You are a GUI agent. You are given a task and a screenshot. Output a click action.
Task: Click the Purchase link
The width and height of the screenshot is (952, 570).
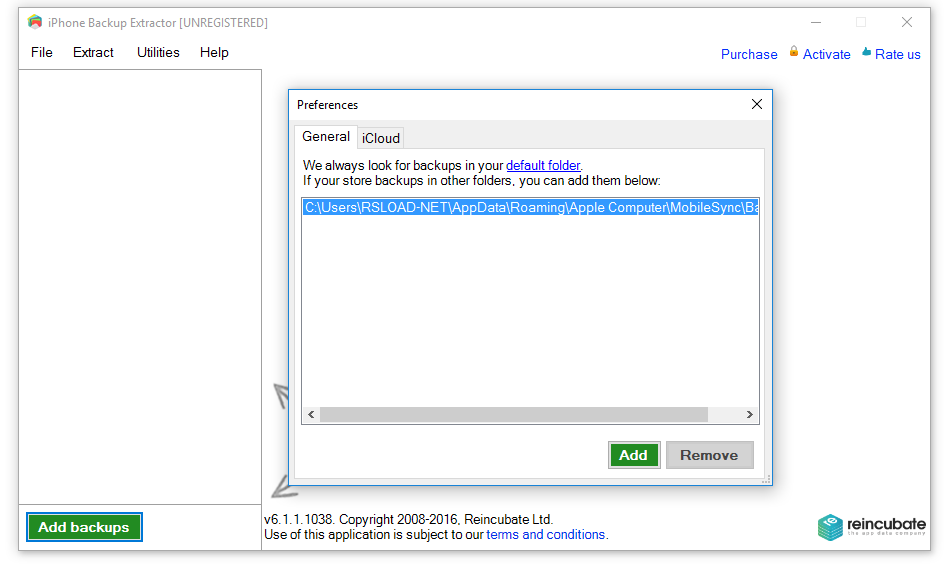(x=749, y=54)
